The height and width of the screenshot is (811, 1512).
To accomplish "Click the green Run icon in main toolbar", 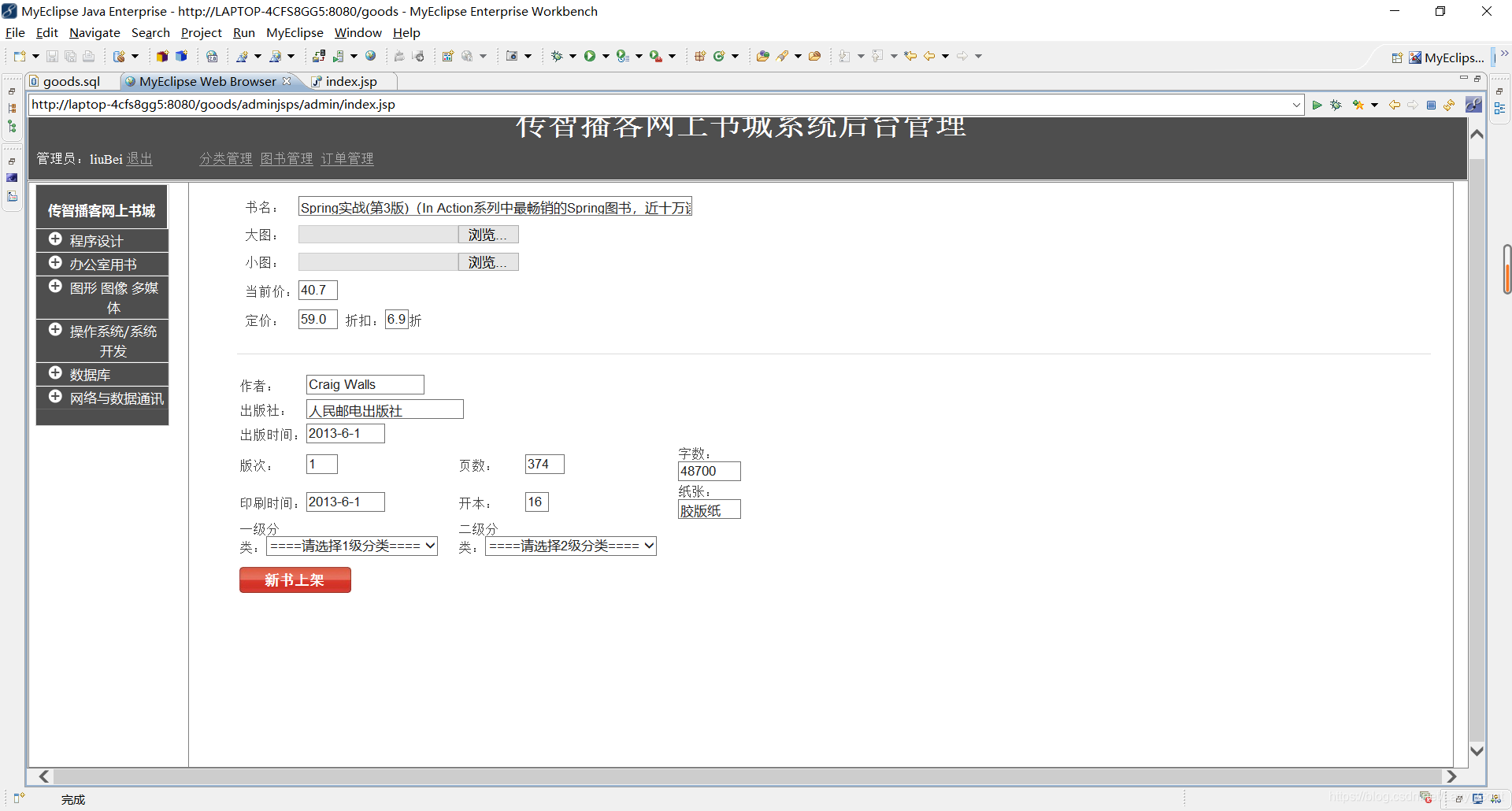I will [589, 57].
